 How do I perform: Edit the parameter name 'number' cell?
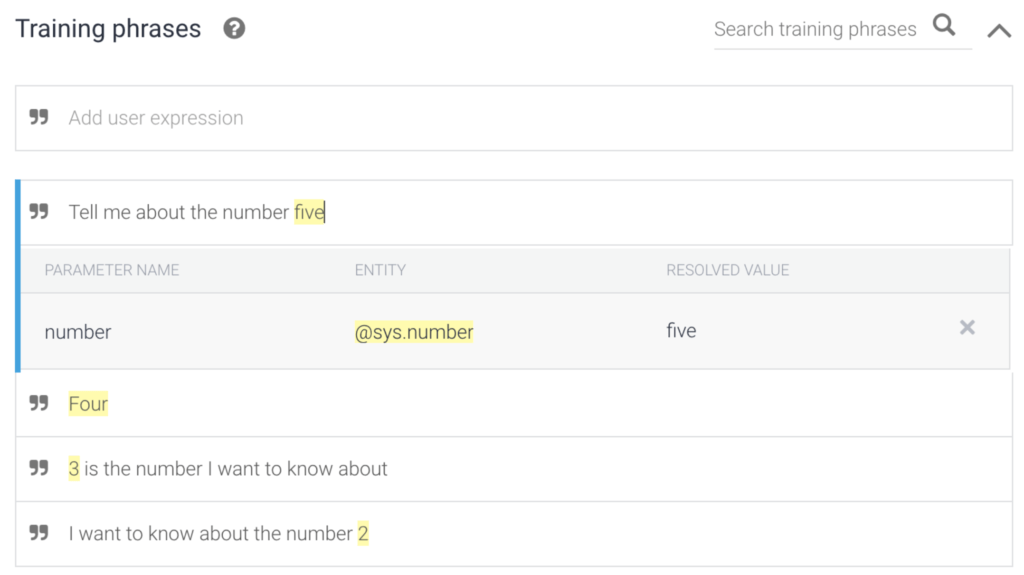pos(78,332)
